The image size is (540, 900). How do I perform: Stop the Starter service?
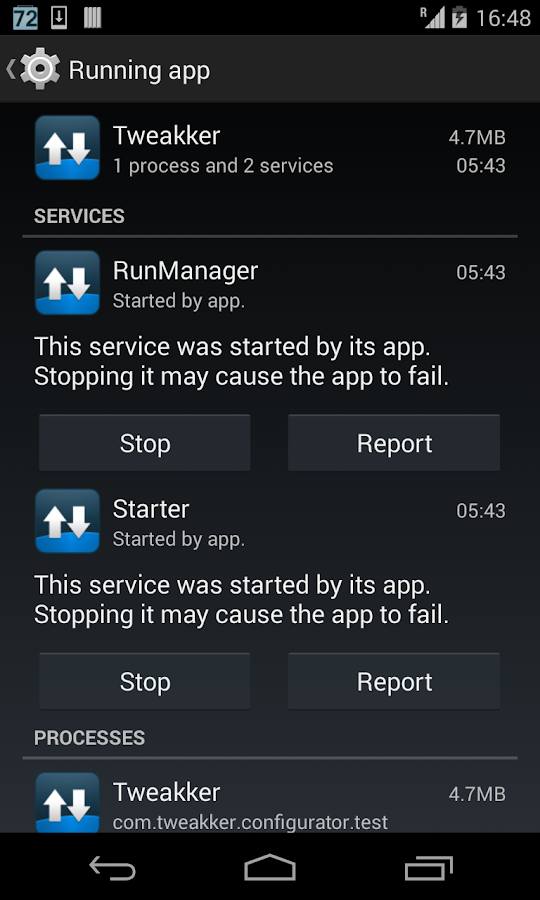tap(145, 681)
